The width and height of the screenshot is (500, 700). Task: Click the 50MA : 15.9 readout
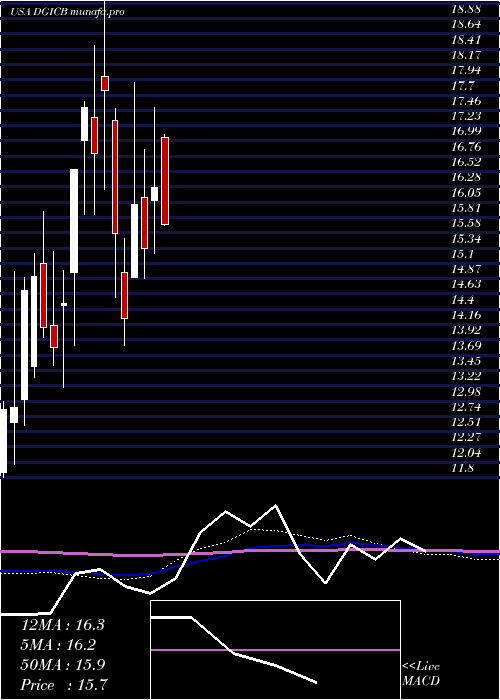[x=63, y=665]
